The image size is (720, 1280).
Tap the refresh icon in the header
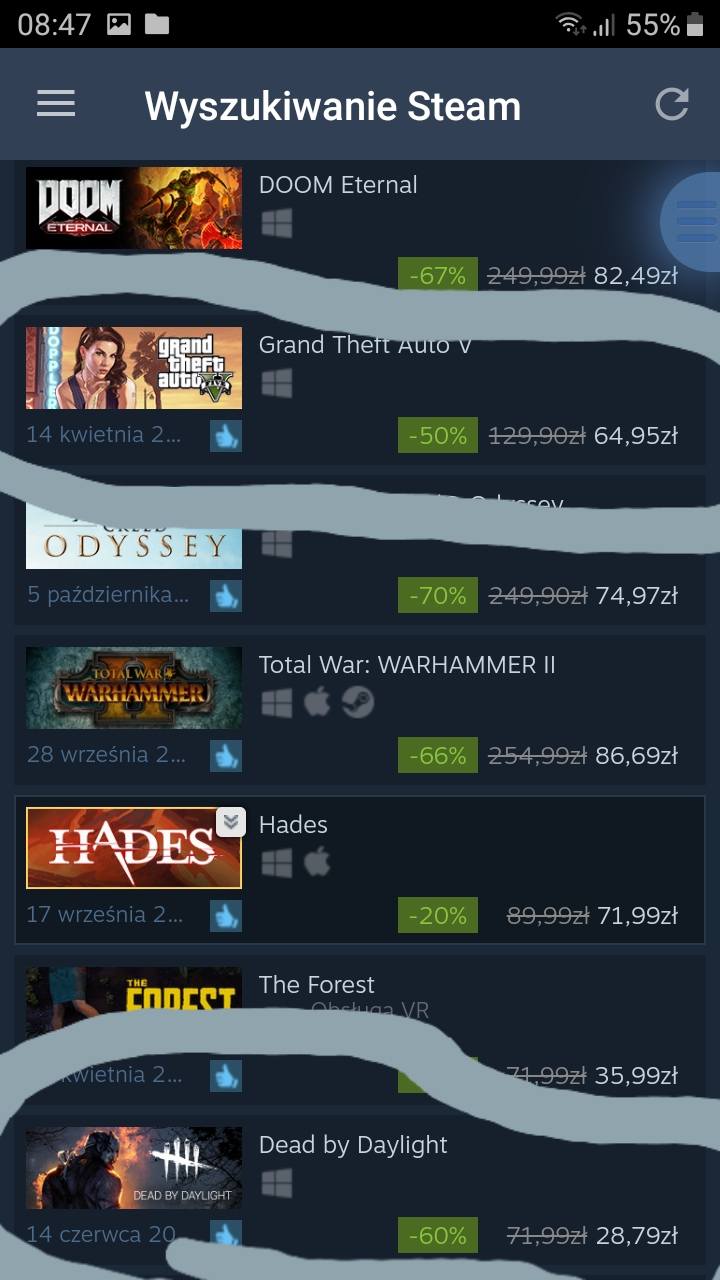(x=672, y=104)
